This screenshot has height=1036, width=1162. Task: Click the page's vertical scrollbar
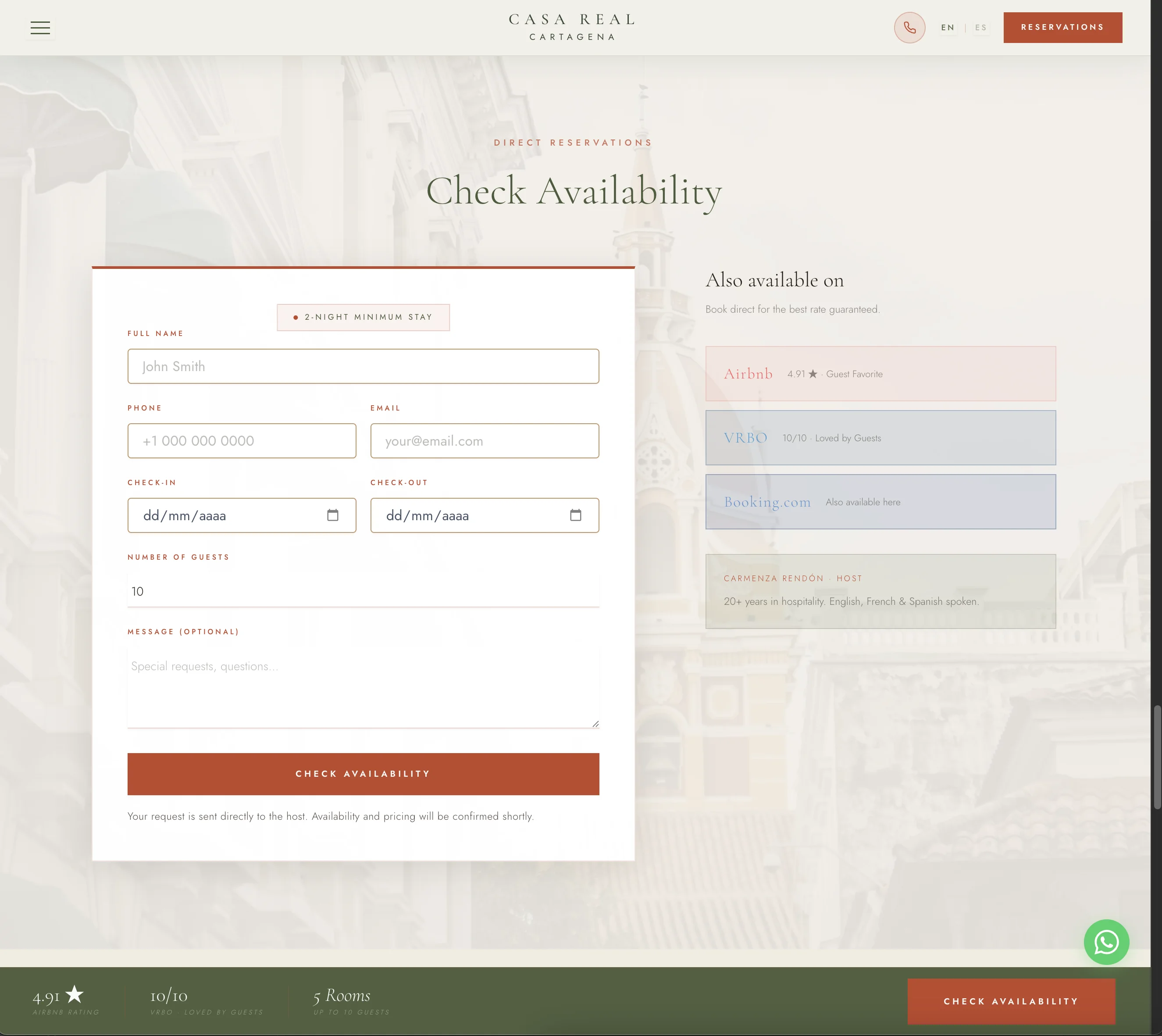tap(1156, 757)
